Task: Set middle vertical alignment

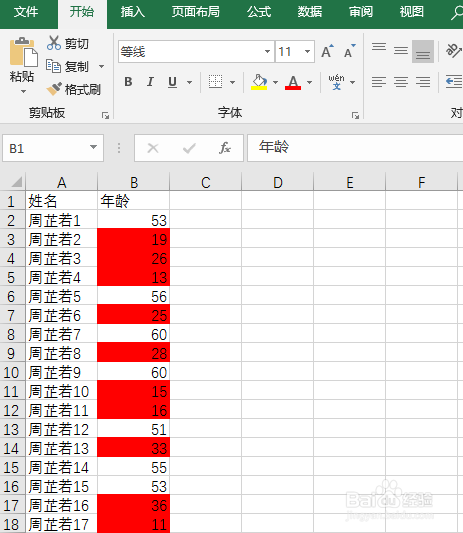Action: pos(401,51)
